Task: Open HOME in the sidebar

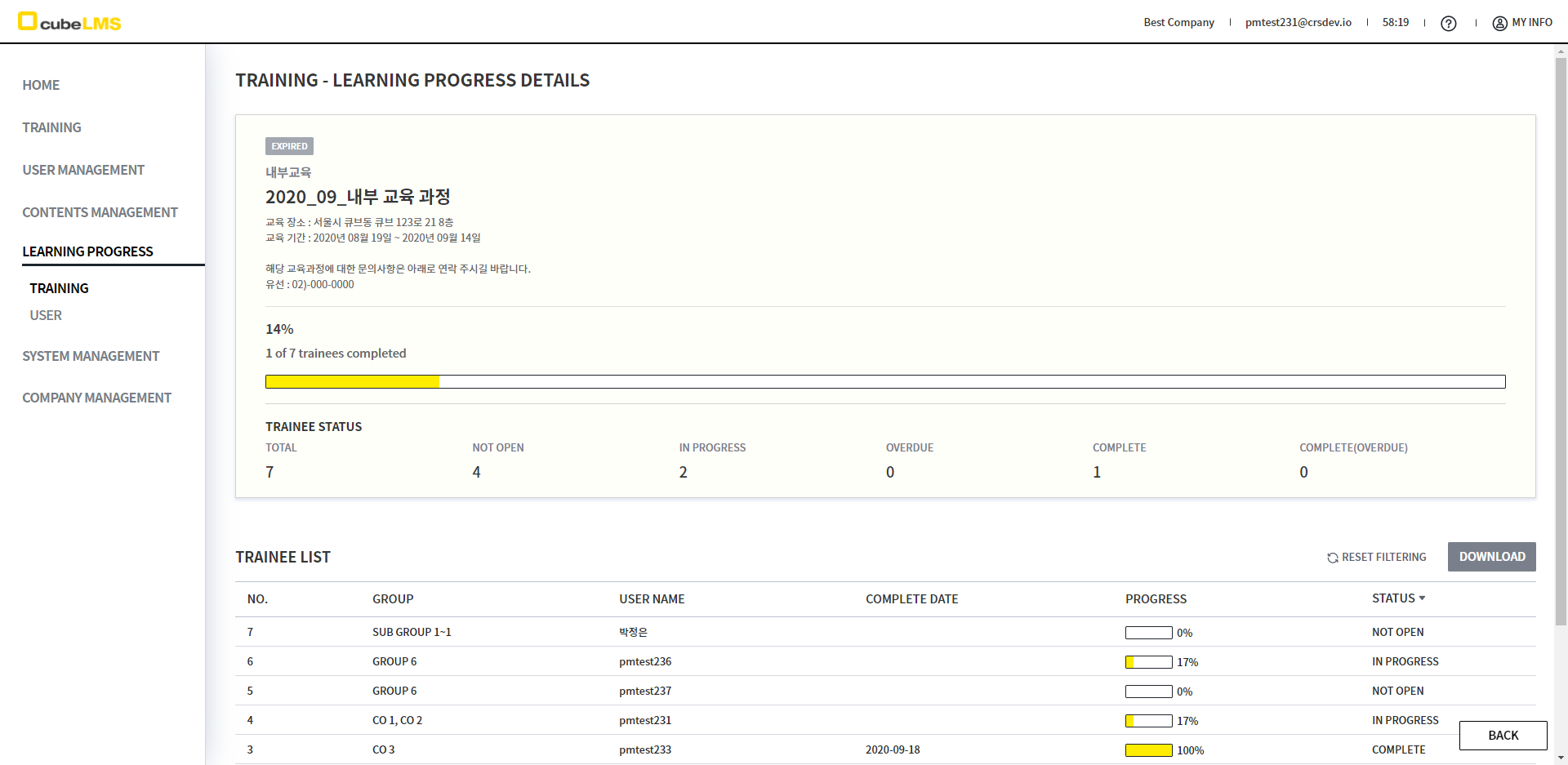Action: click(x=41, y=85)
